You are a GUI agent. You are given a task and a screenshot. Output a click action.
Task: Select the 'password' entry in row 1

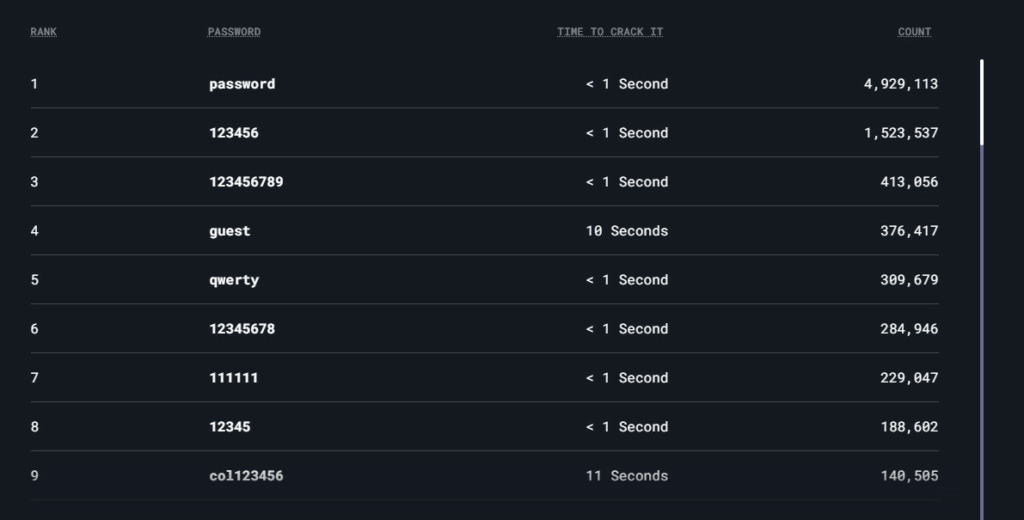[242, 84]
